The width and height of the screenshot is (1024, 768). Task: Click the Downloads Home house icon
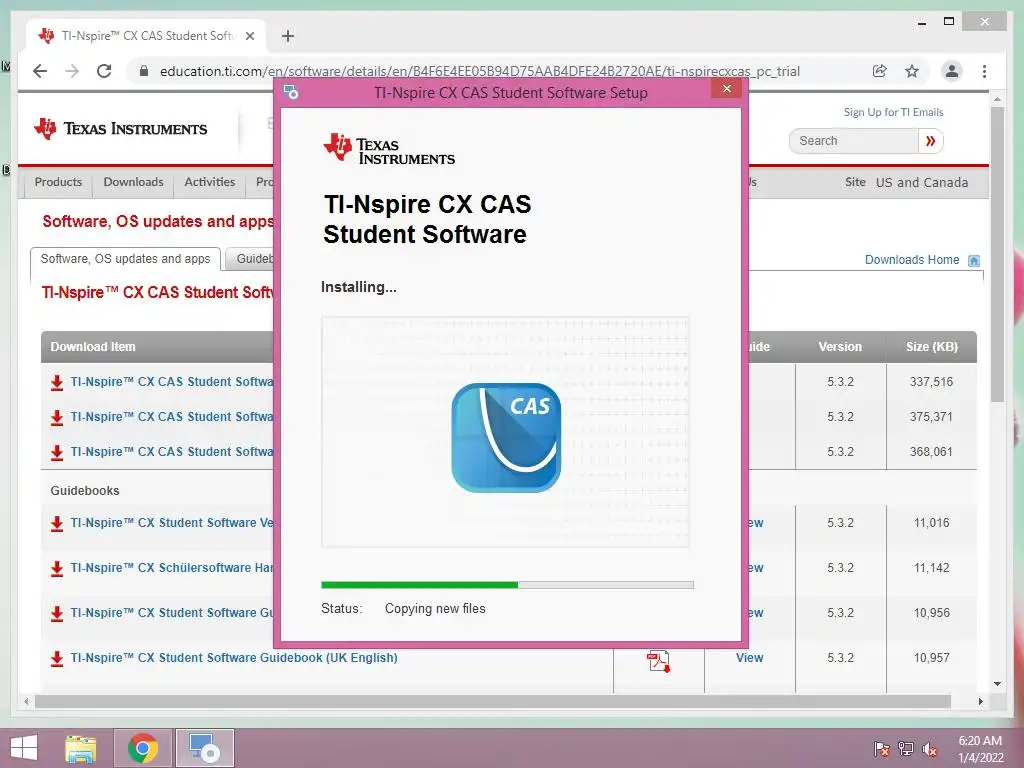click(974, 261)
